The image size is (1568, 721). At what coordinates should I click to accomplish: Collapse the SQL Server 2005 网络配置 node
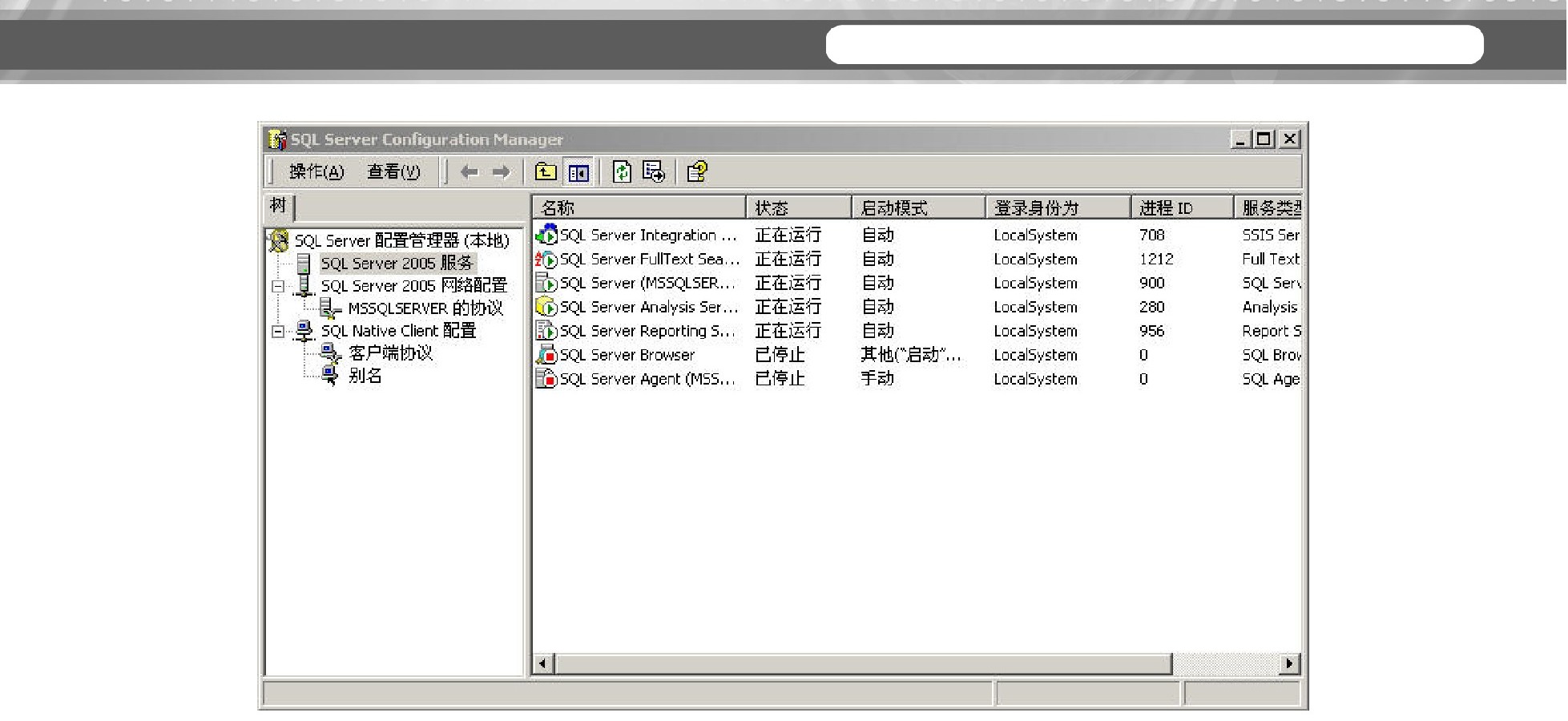(277, 286)
